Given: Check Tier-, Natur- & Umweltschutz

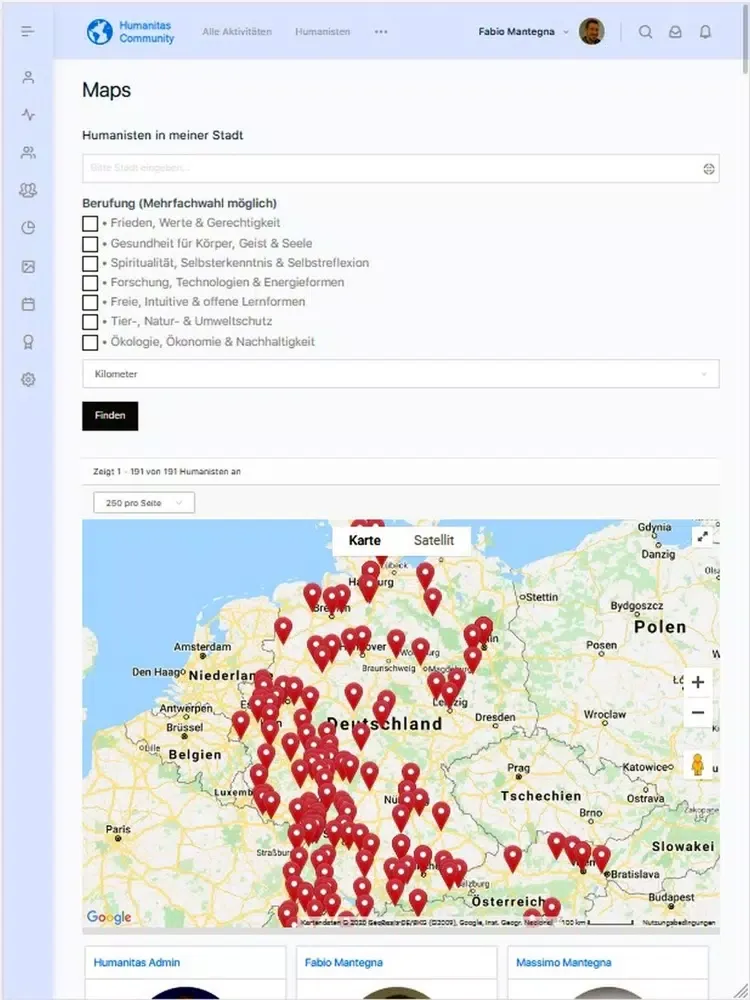Looking at the screenshot, I should click(x=90, y=322).
